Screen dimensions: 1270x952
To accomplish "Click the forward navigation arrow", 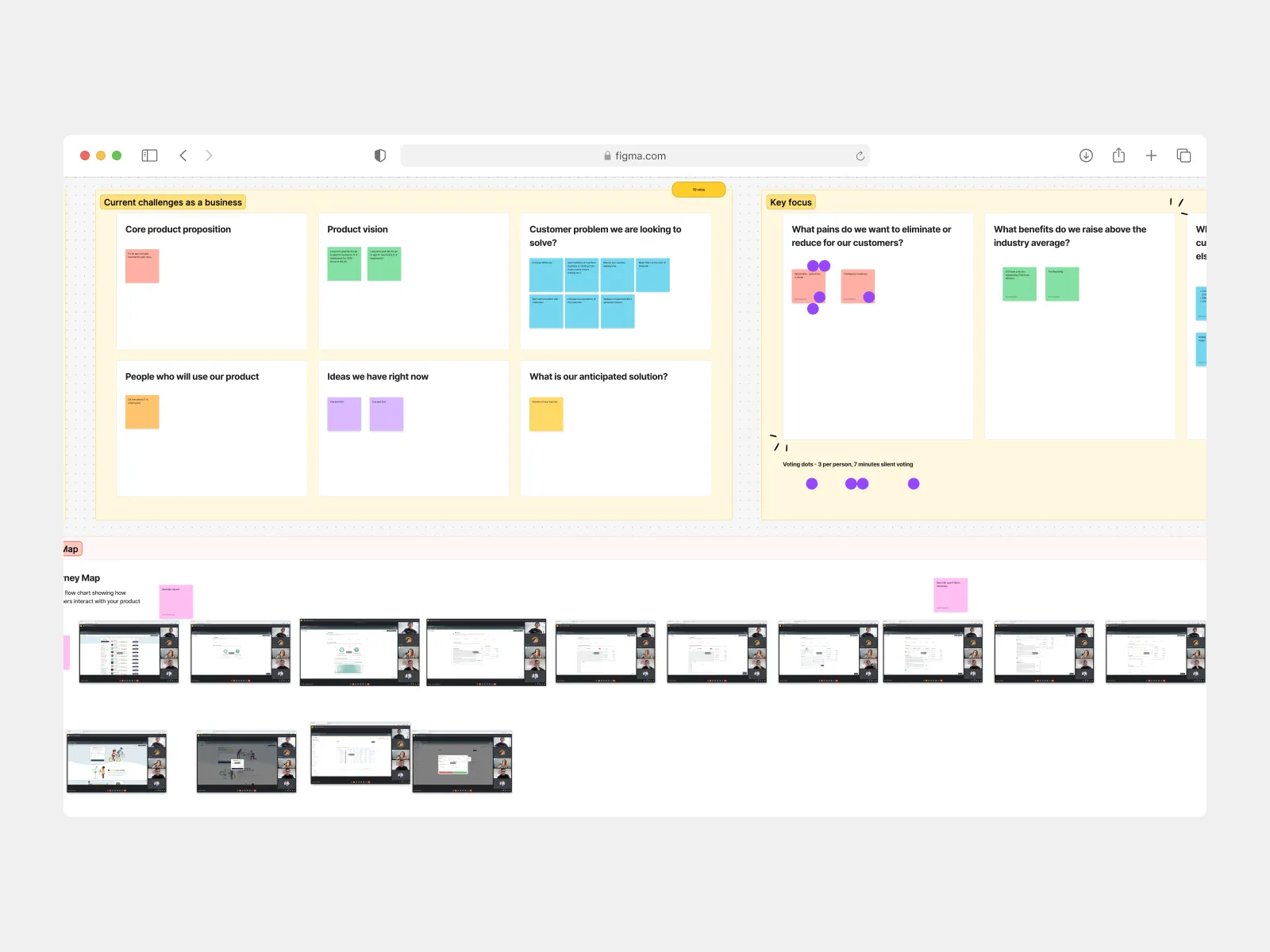I will point(209,155).
